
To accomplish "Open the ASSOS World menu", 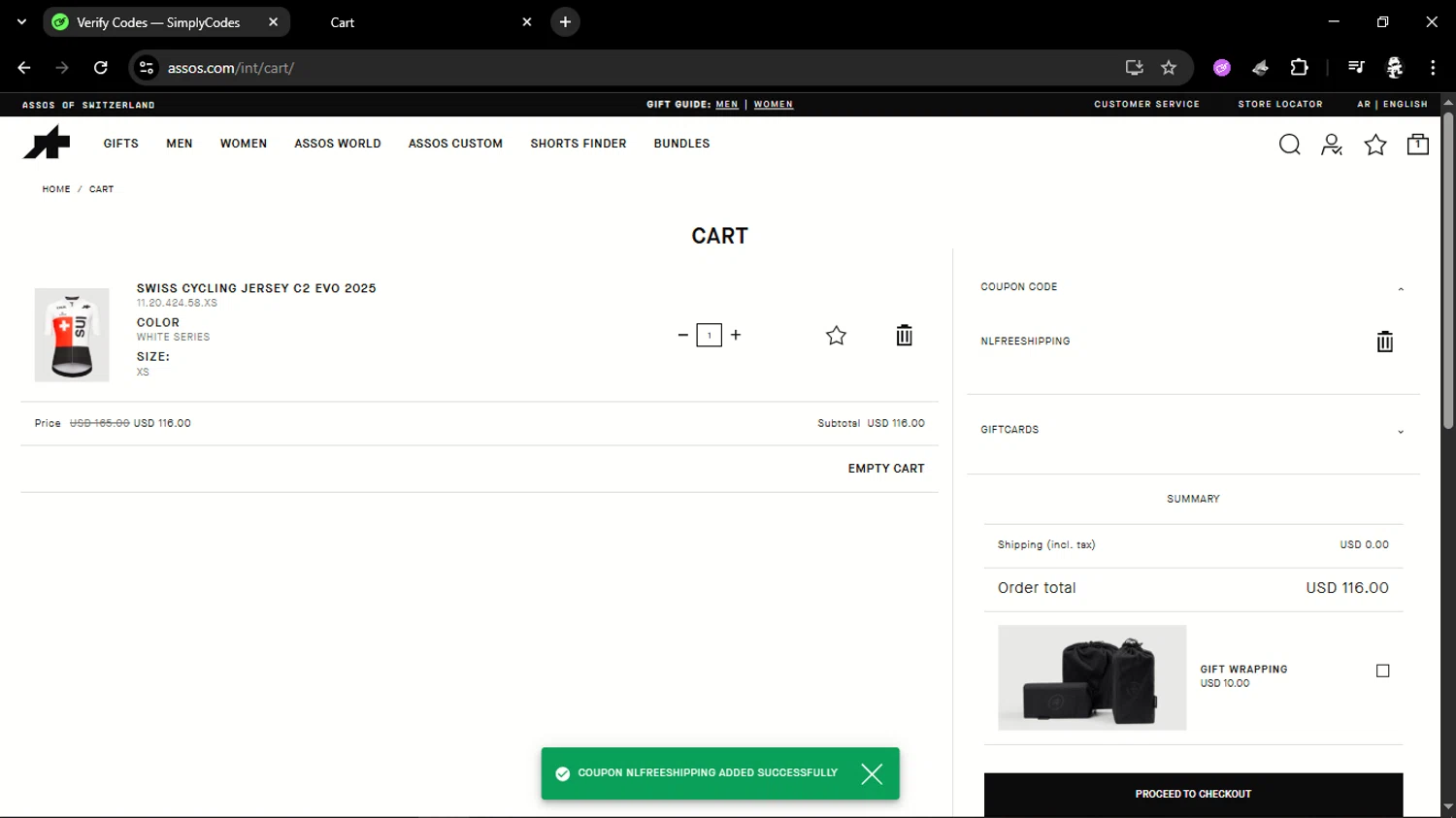I will click(338, 144).
